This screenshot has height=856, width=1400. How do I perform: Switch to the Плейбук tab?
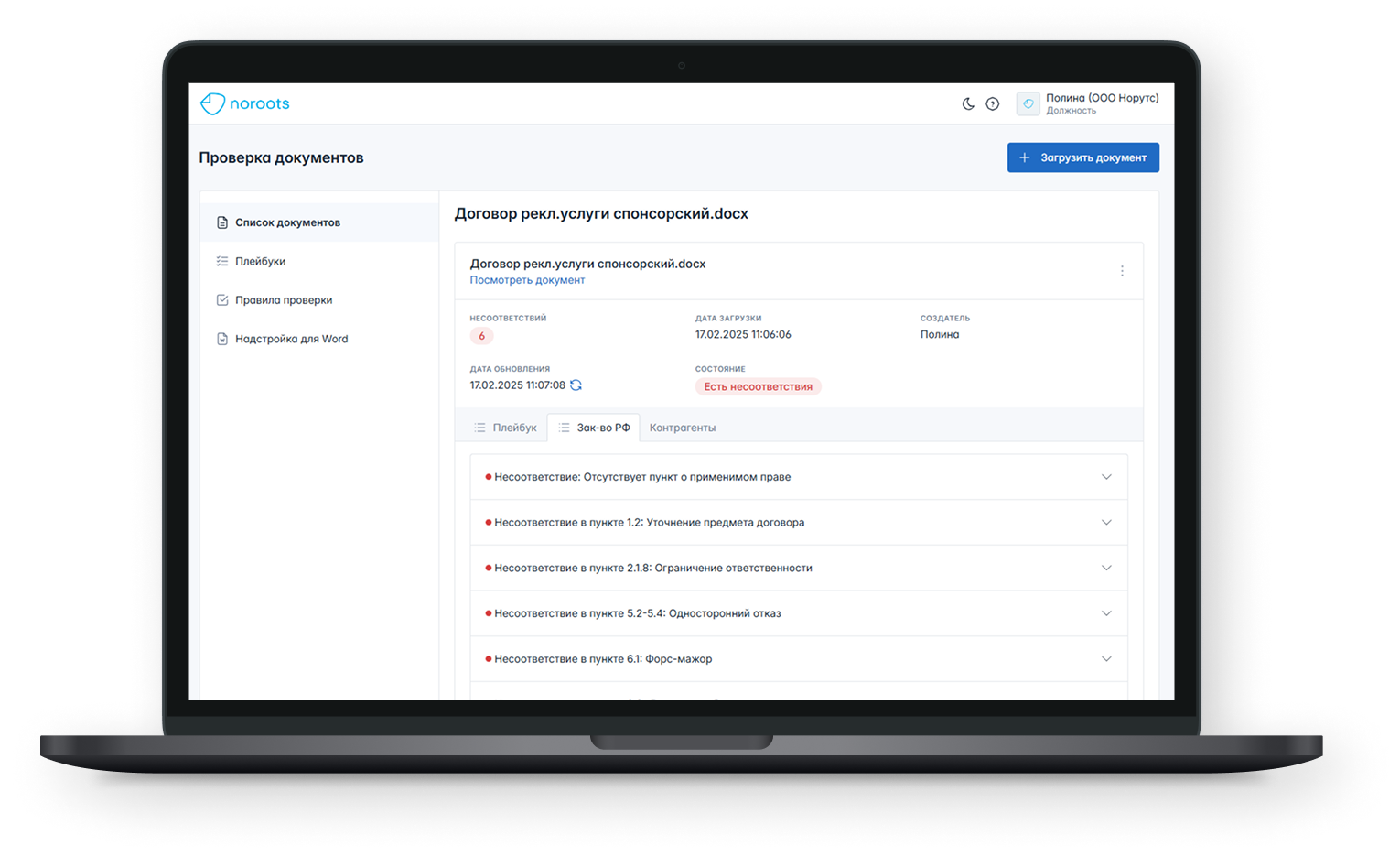(505, 428)
